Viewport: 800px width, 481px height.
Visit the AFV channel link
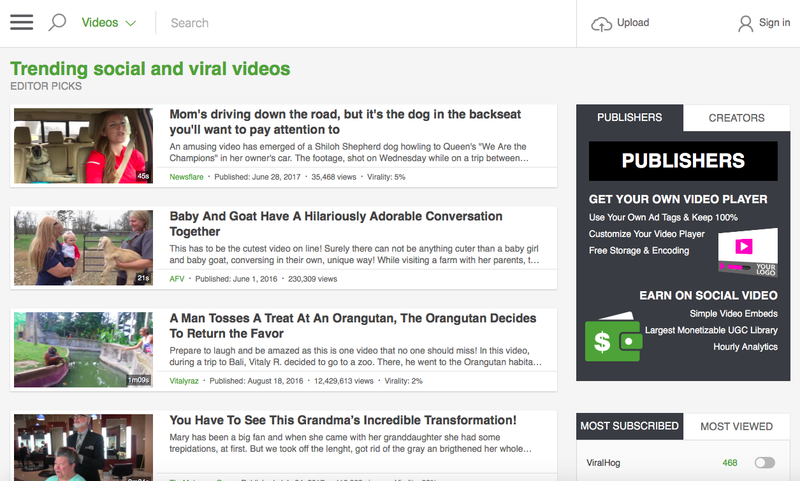tap(177, 279)
